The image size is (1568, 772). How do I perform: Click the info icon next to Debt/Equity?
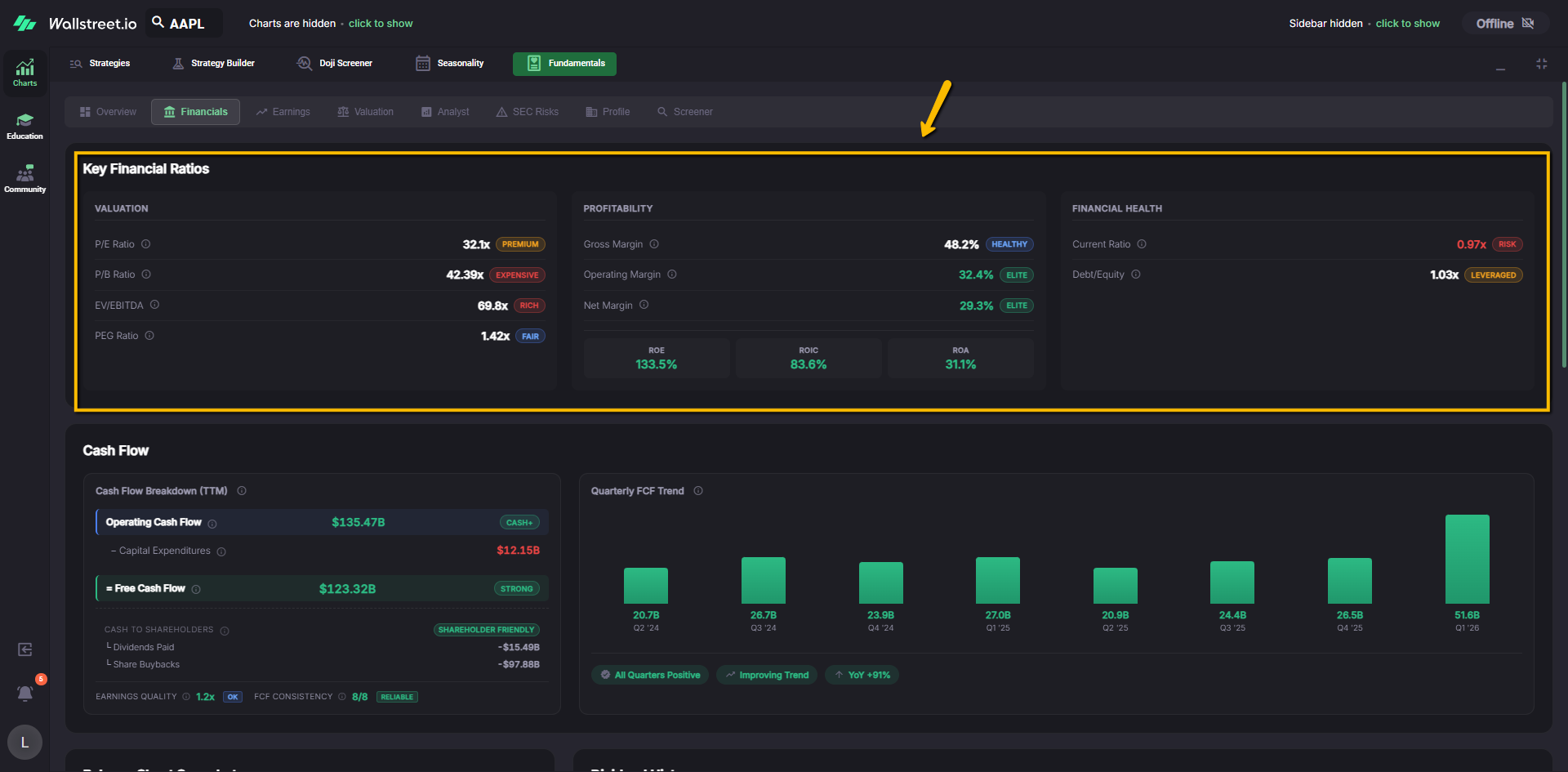[x=1136, y=274]
